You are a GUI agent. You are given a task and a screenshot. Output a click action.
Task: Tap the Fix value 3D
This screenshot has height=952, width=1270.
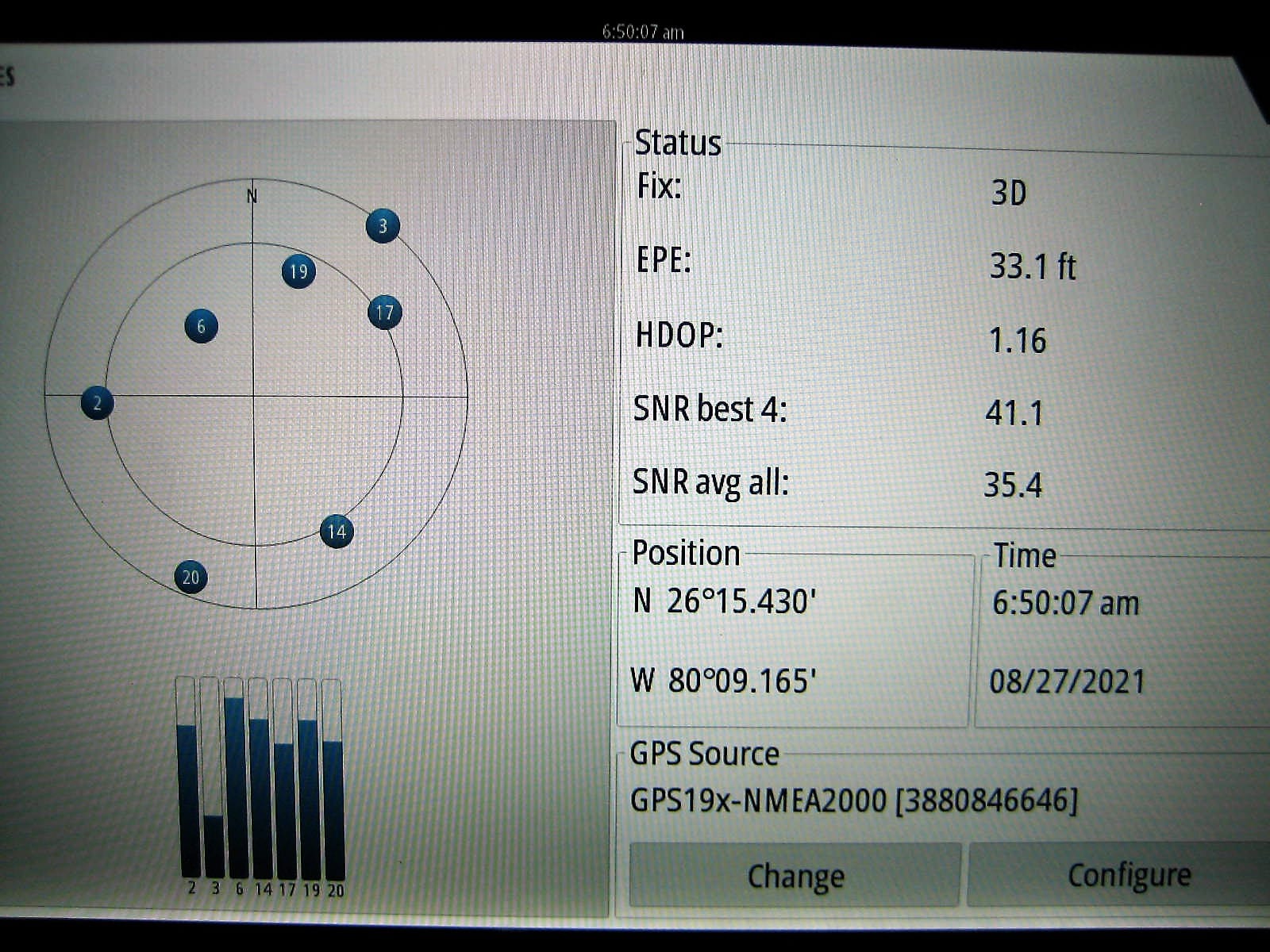(1009, 193)
